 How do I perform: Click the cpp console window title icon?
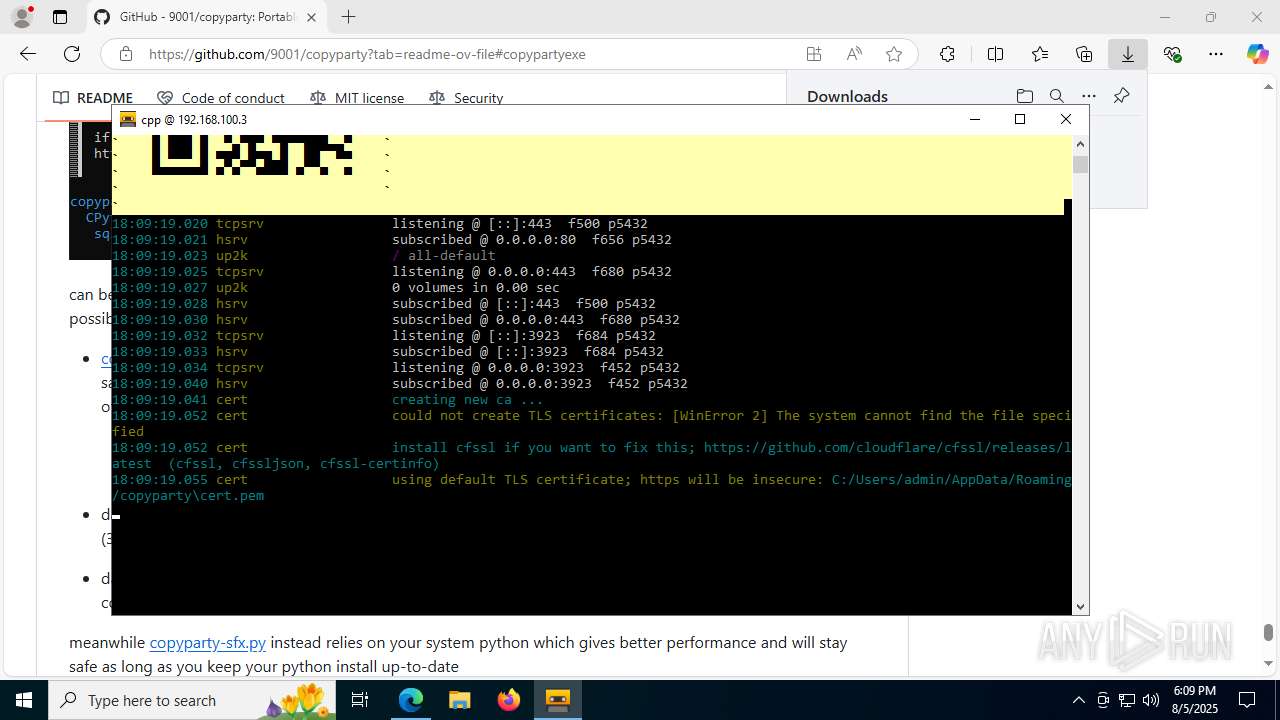click(x=128, y=119)
